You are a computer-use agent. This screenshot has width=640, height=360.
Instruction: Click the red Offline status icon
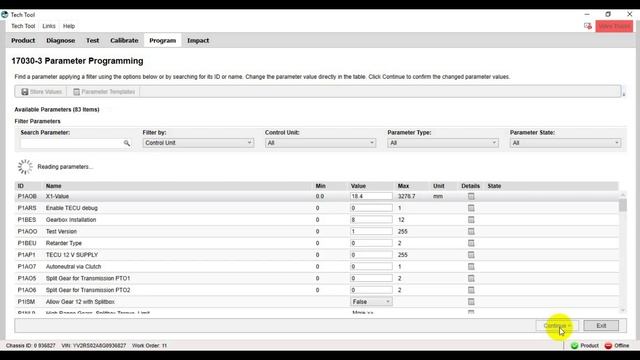608,346
